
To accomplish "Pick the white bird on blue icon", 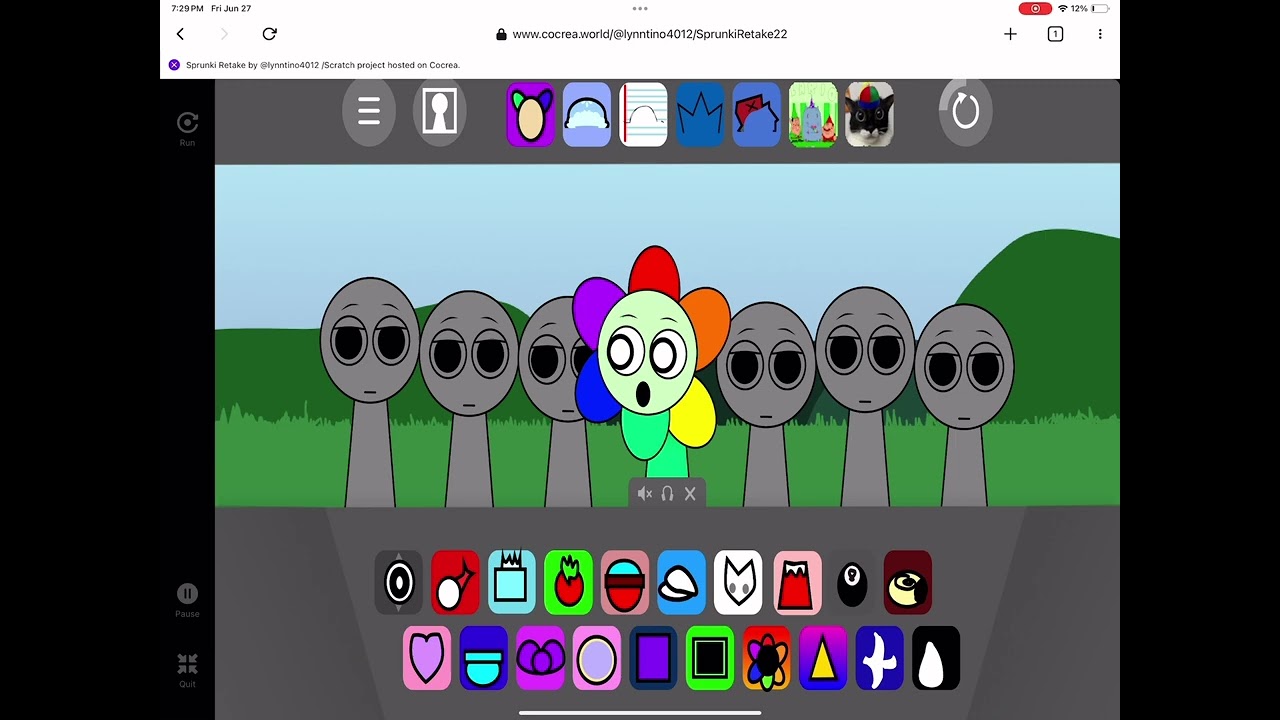I will [879, 658].
